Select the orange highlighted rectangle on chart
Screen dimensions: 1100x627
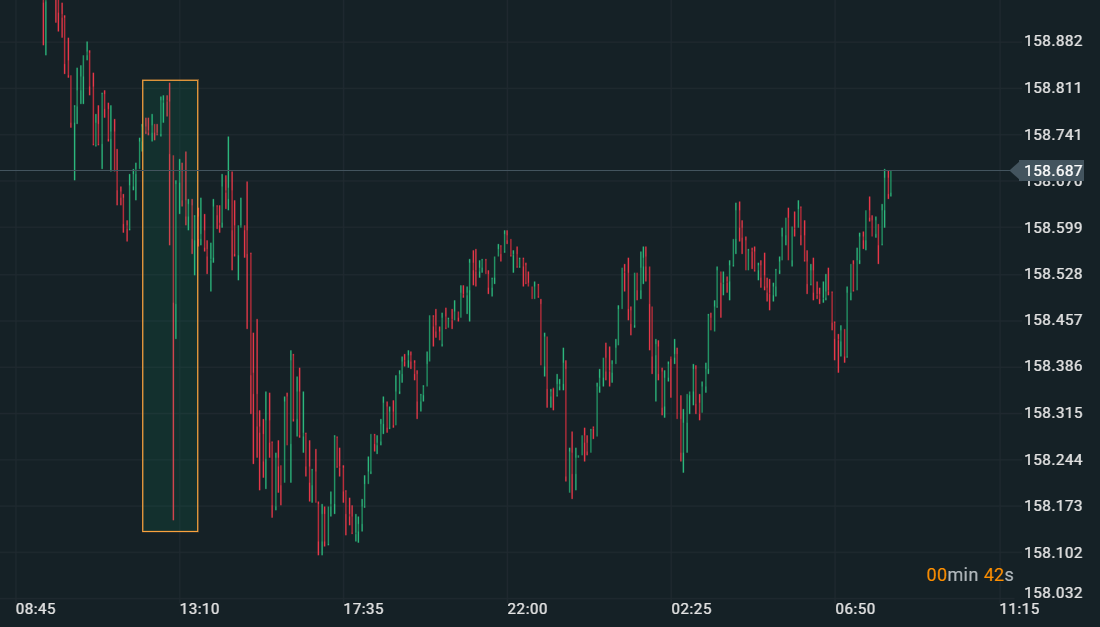pyautogui.click(x=170, y=305)
